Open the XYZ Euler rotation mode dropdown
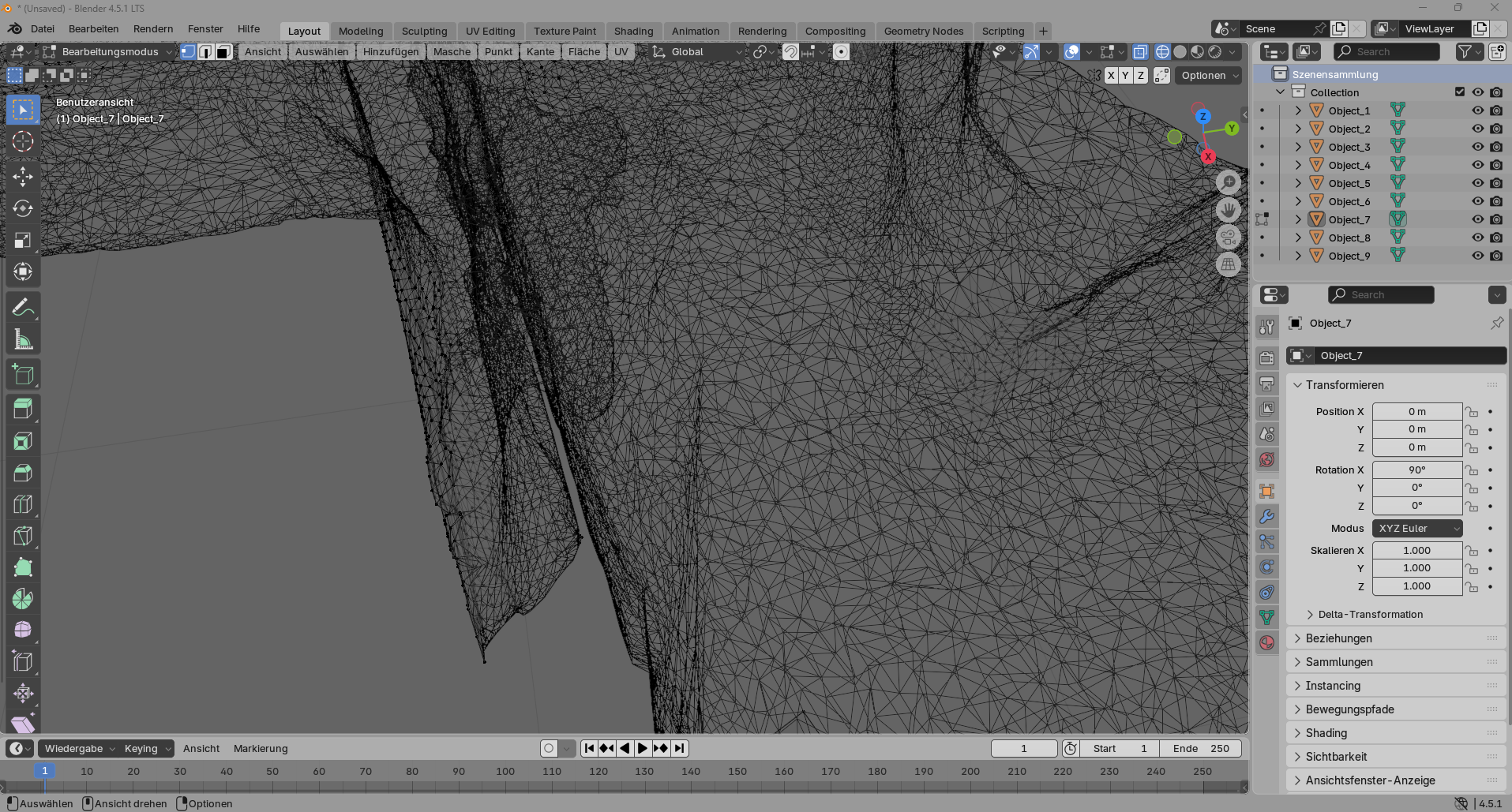Screen dimensions: 1512x812 coord(1417,529)
